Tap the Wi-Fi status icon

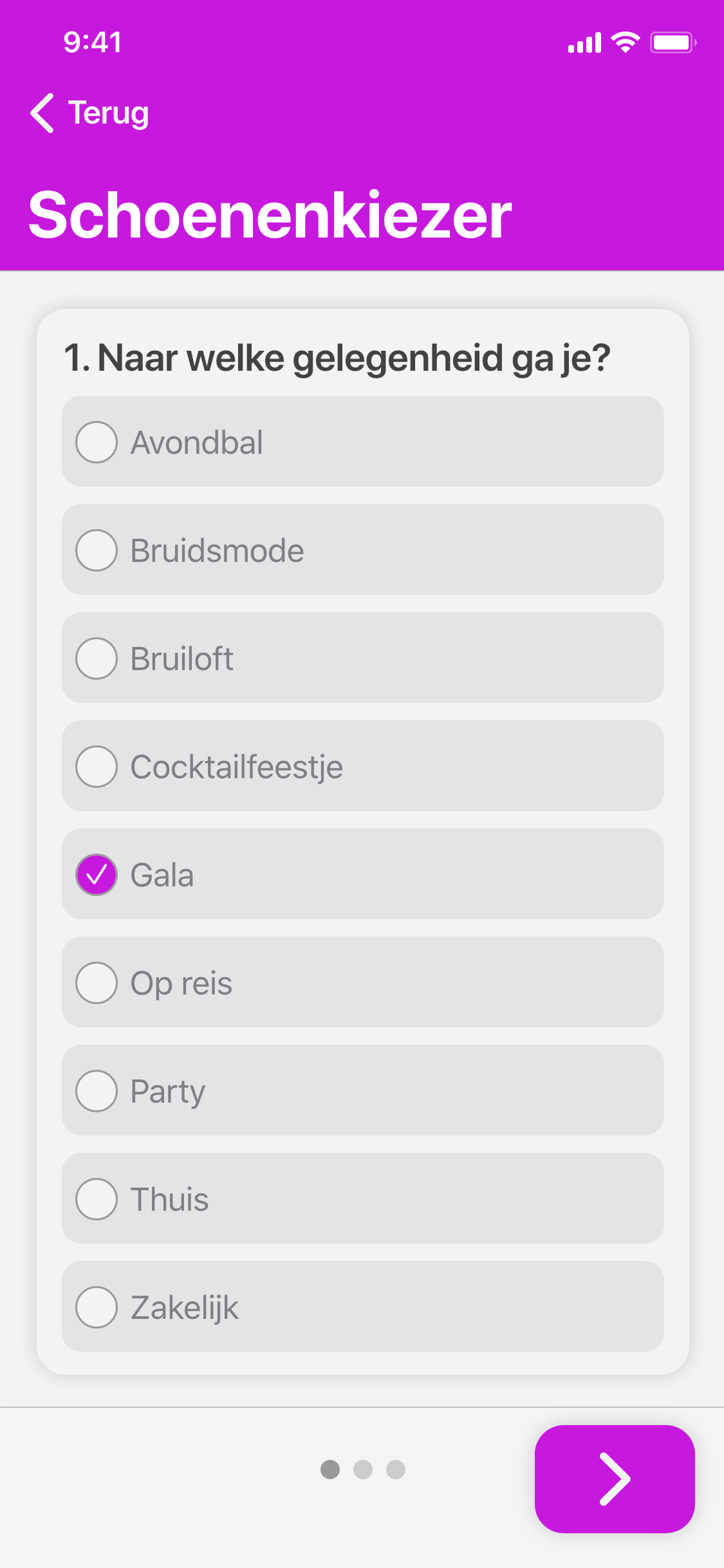click(x=625, y=42)
